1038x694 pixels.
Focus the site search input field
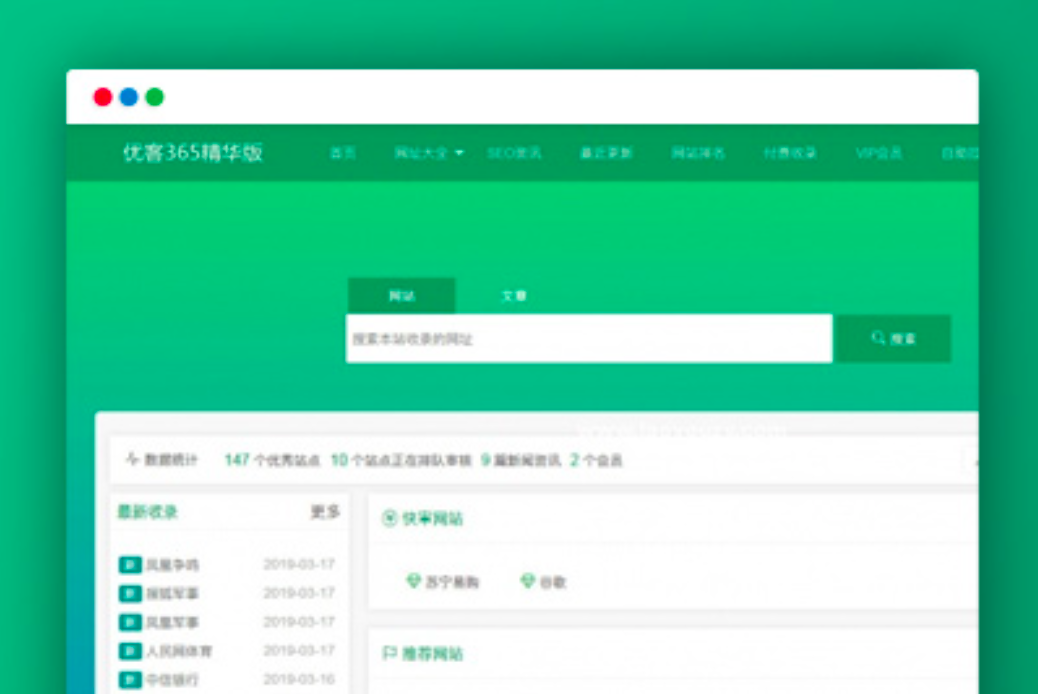coord(588,339)
